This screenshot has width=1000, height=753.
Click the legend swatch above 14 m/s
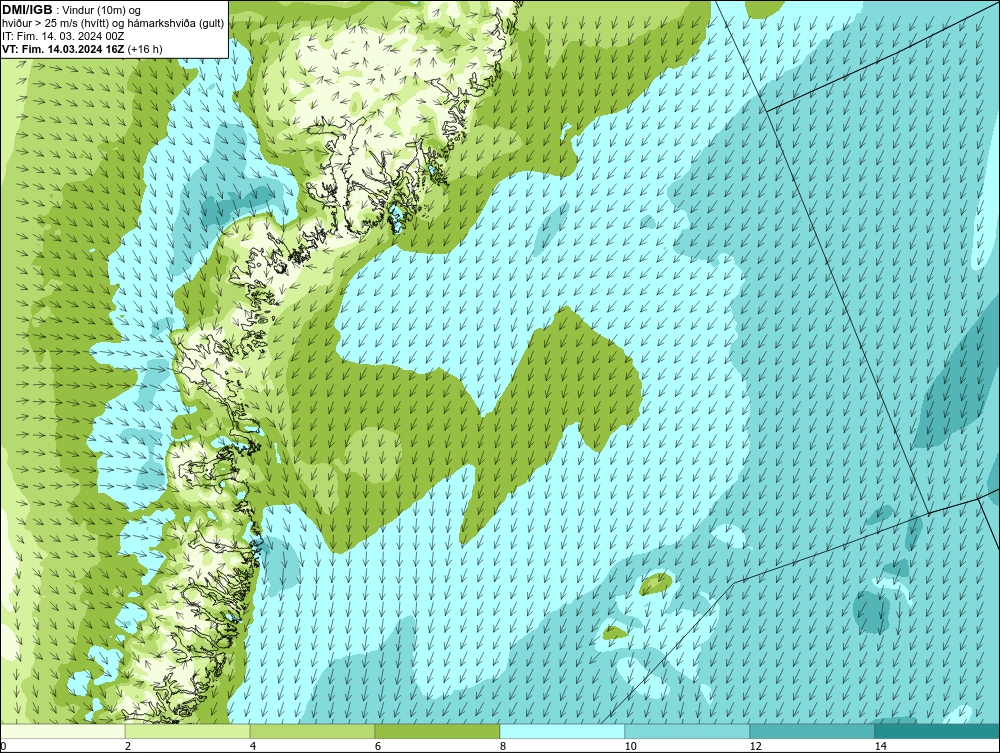tap(938, 731)
